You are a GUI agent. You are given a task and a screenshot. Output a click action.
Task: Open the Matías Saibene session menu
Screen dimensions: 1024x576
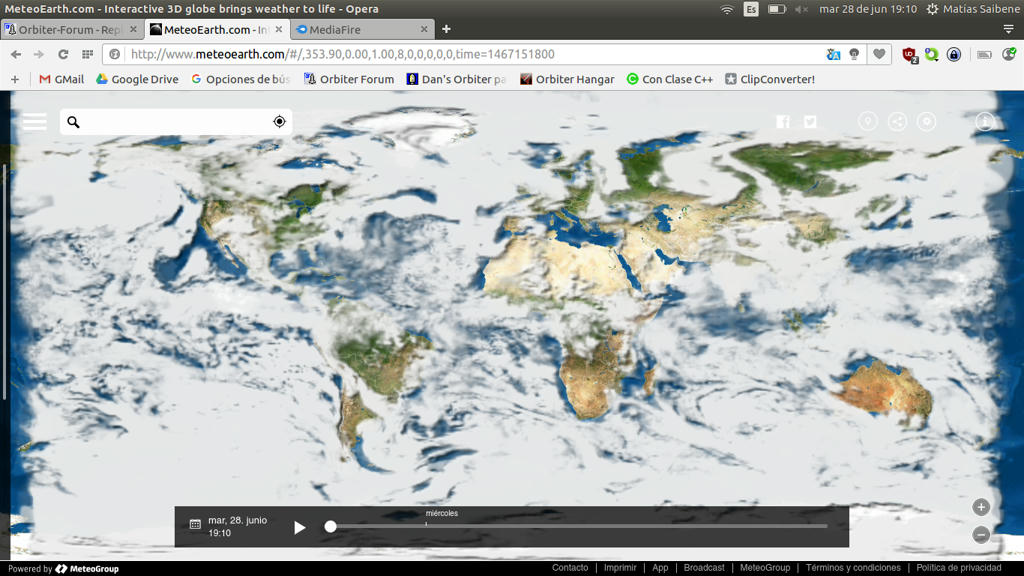click(x=973, y=9)
